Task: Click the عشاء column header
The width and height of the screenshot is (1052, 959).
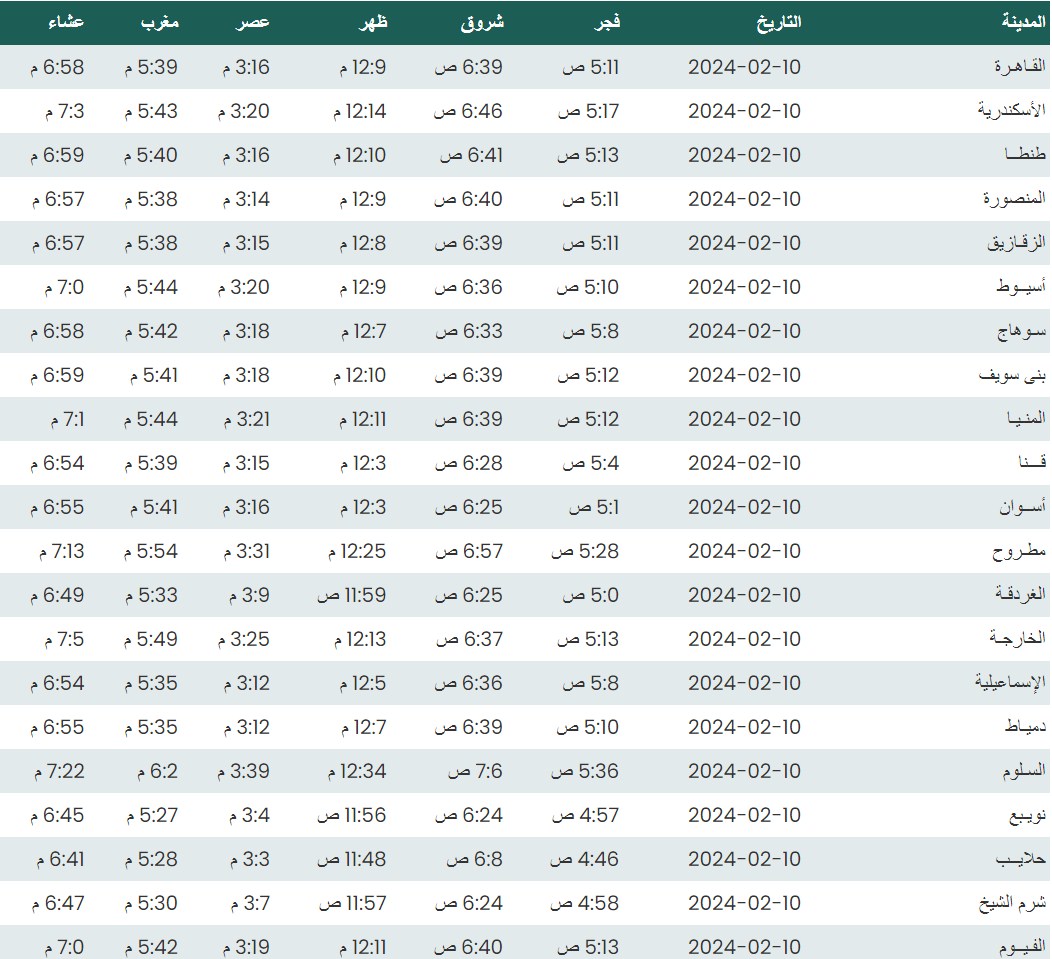Action: 66,21
